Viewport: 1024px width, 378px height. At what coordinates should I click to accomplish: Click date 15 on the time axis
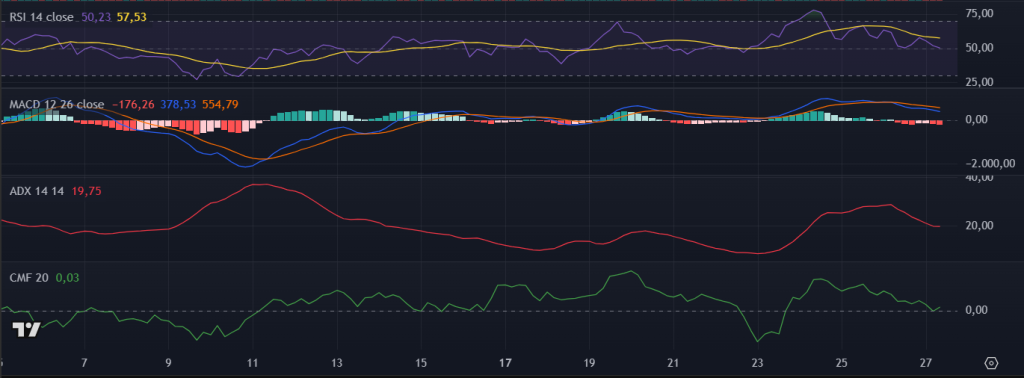[421, 362]
